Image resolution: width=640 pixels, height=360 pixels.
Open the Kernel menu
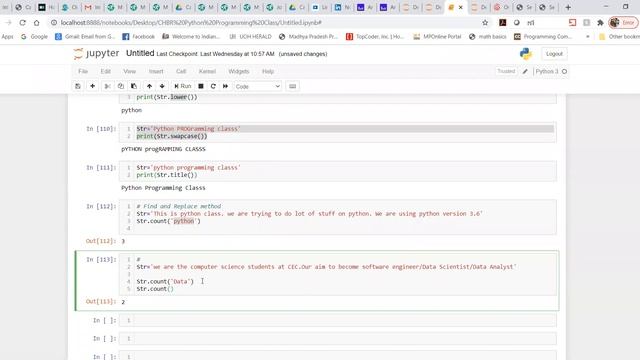(x=207, y=71)
